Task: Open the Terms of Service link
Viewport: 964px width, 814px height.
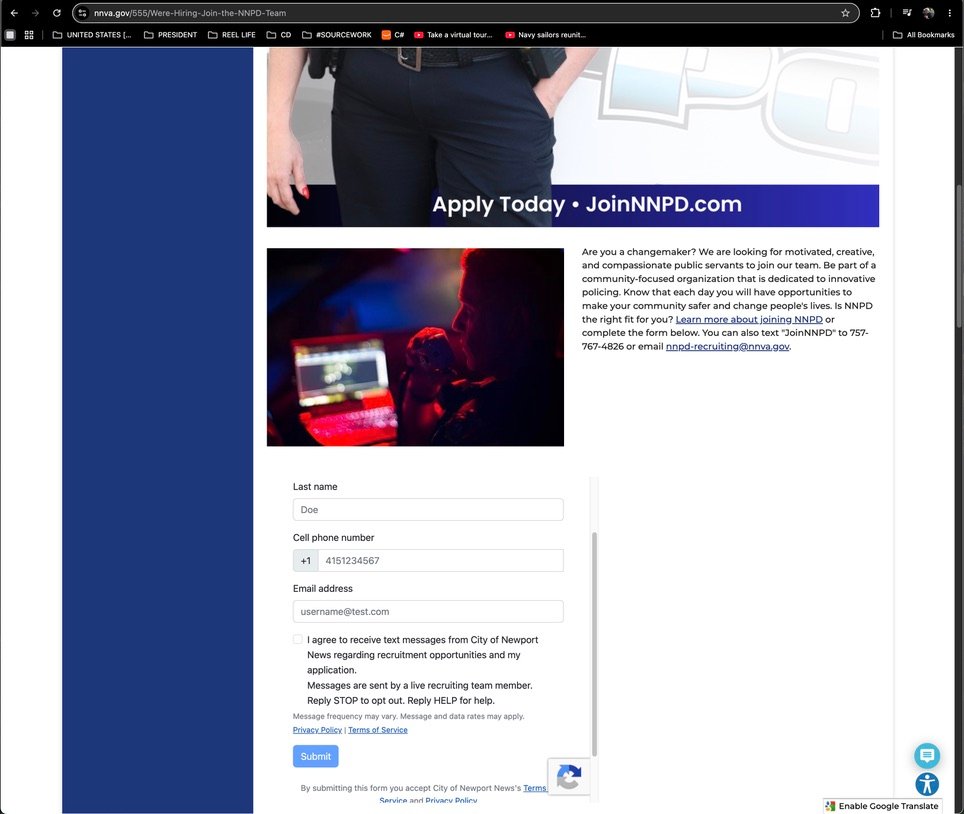Action: click(x=377, y=730)
